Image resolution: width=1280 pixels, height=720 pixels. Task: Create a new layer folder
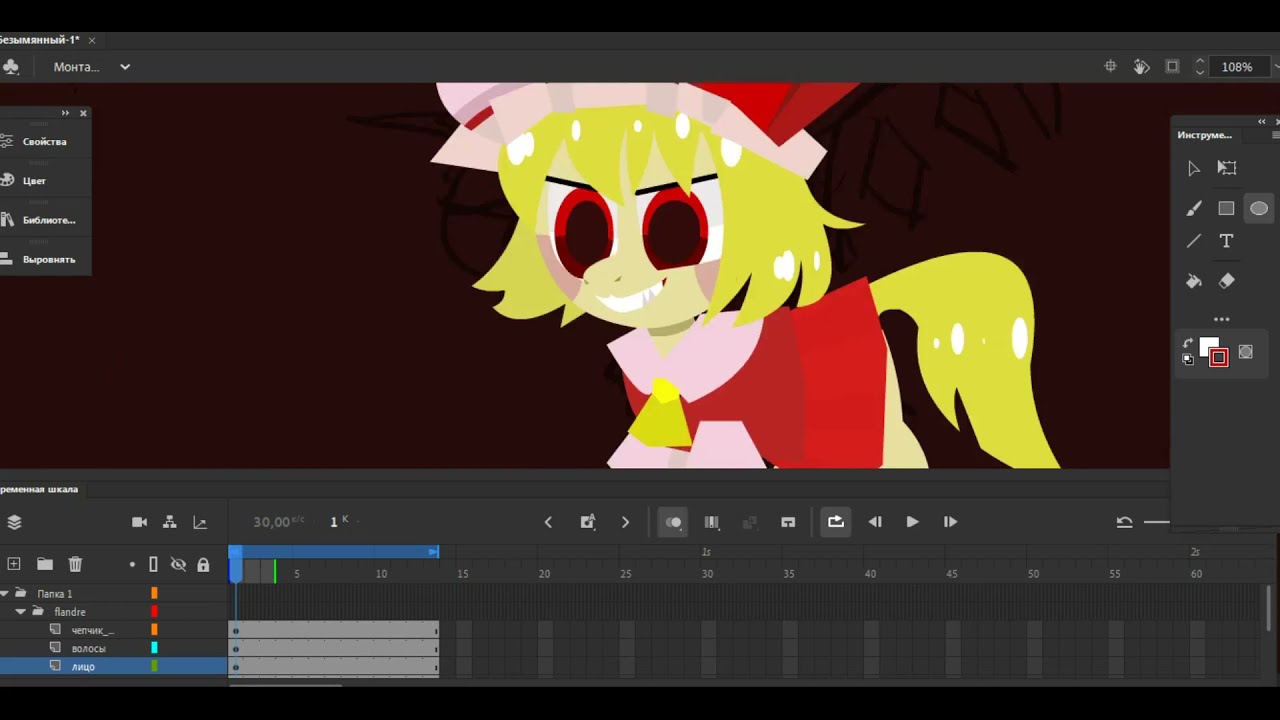tap(44, 564)
